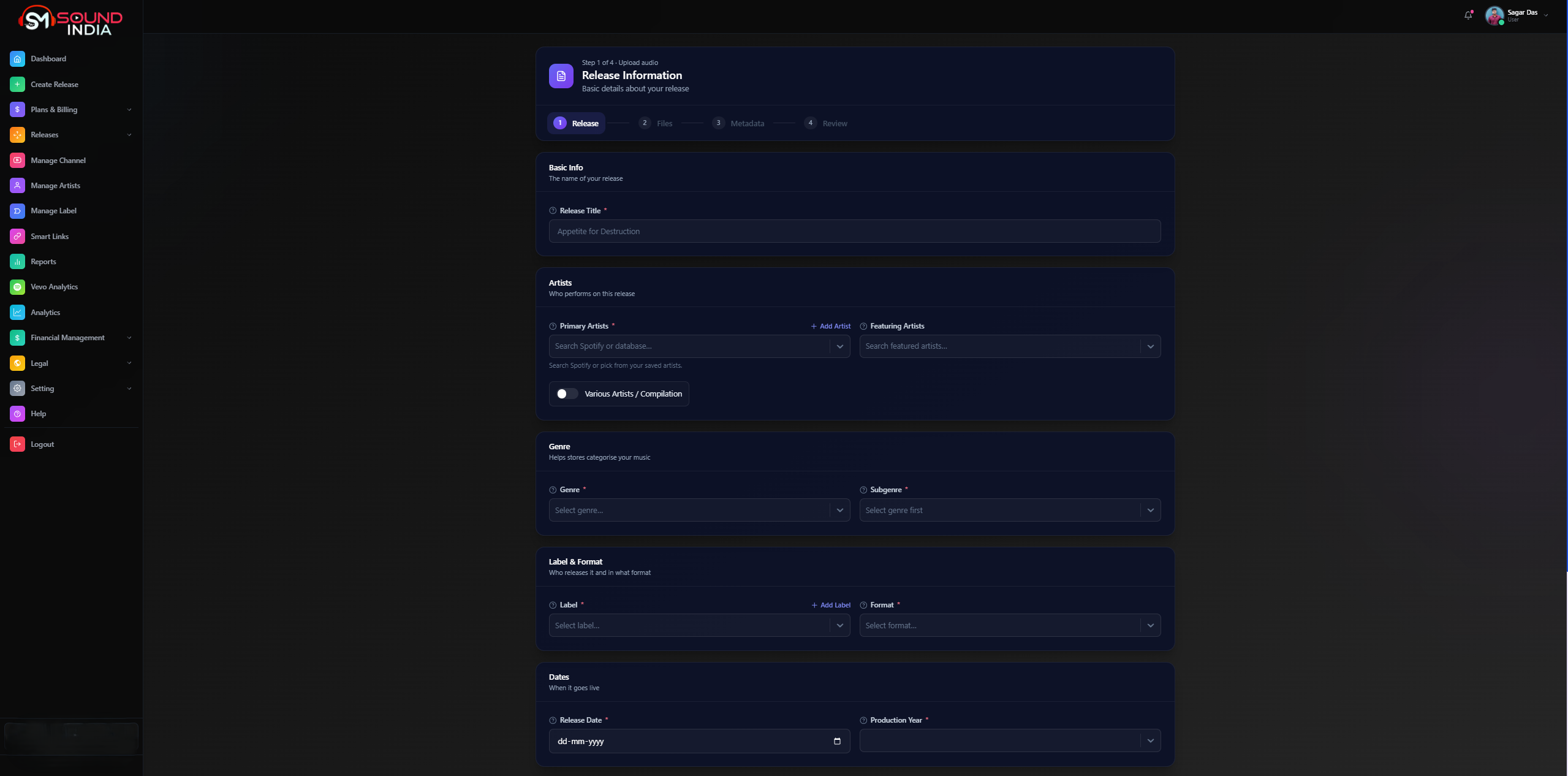Screen dimensions: 1568x776
Task: Click the help icon beside Primary Artists
Action: tap(553, 326)
